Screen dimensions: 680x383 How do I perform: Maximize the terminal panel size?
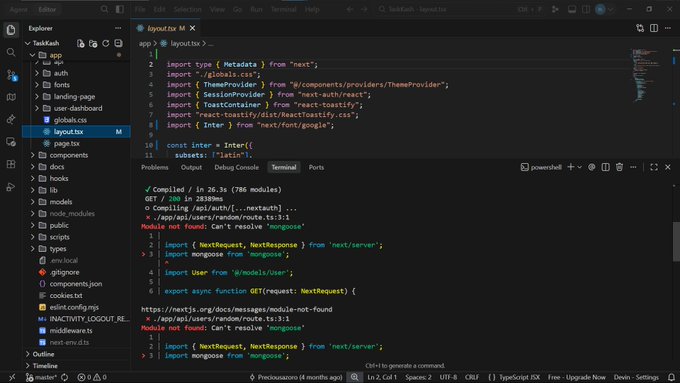pyautogui.click(x=654, y=167)
